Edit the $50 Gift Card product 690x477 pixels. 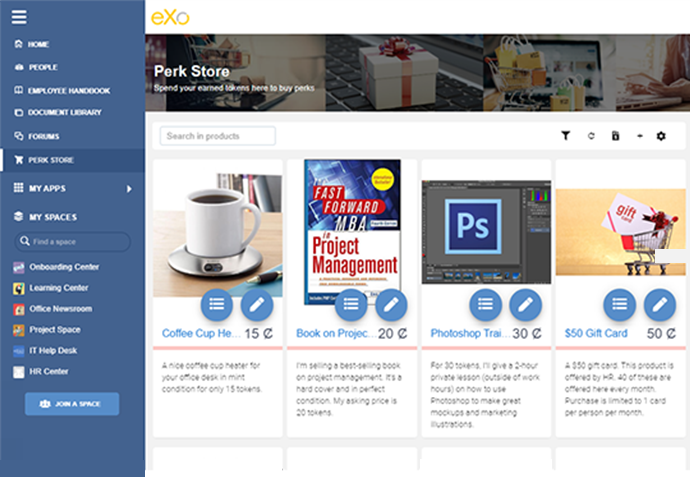(x=660, y=305)
